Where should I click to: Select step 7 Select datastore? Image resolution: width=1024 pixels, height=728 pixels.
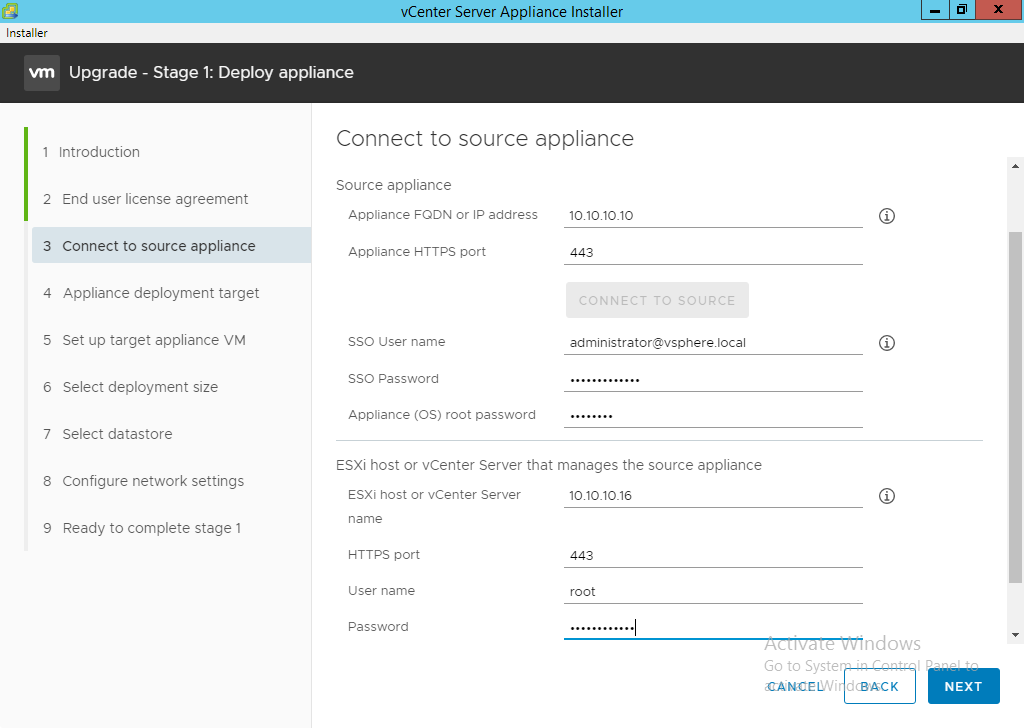point(108,434)
